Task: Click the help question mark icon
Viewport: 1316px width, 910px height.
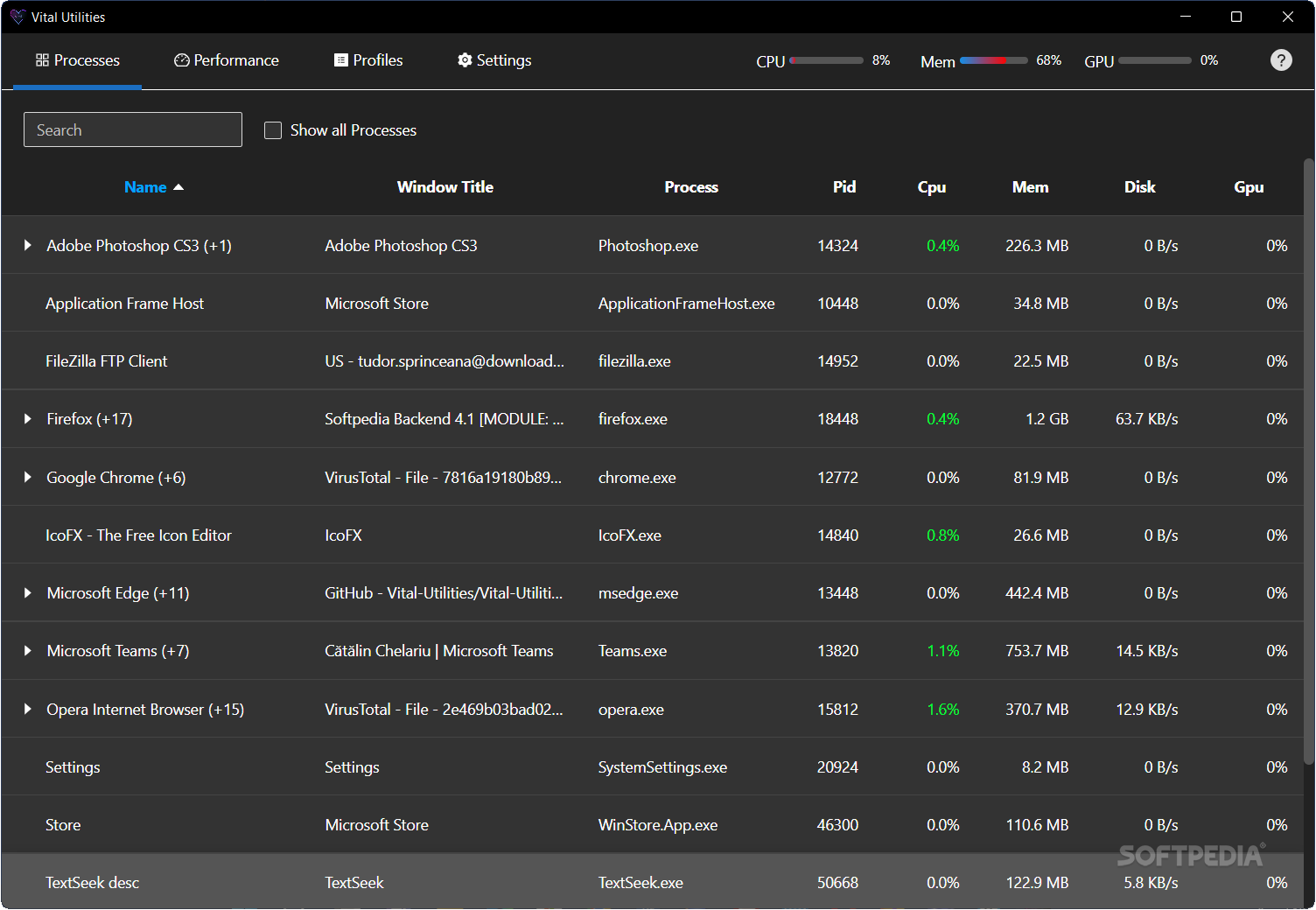Action: pos(1281,59)
